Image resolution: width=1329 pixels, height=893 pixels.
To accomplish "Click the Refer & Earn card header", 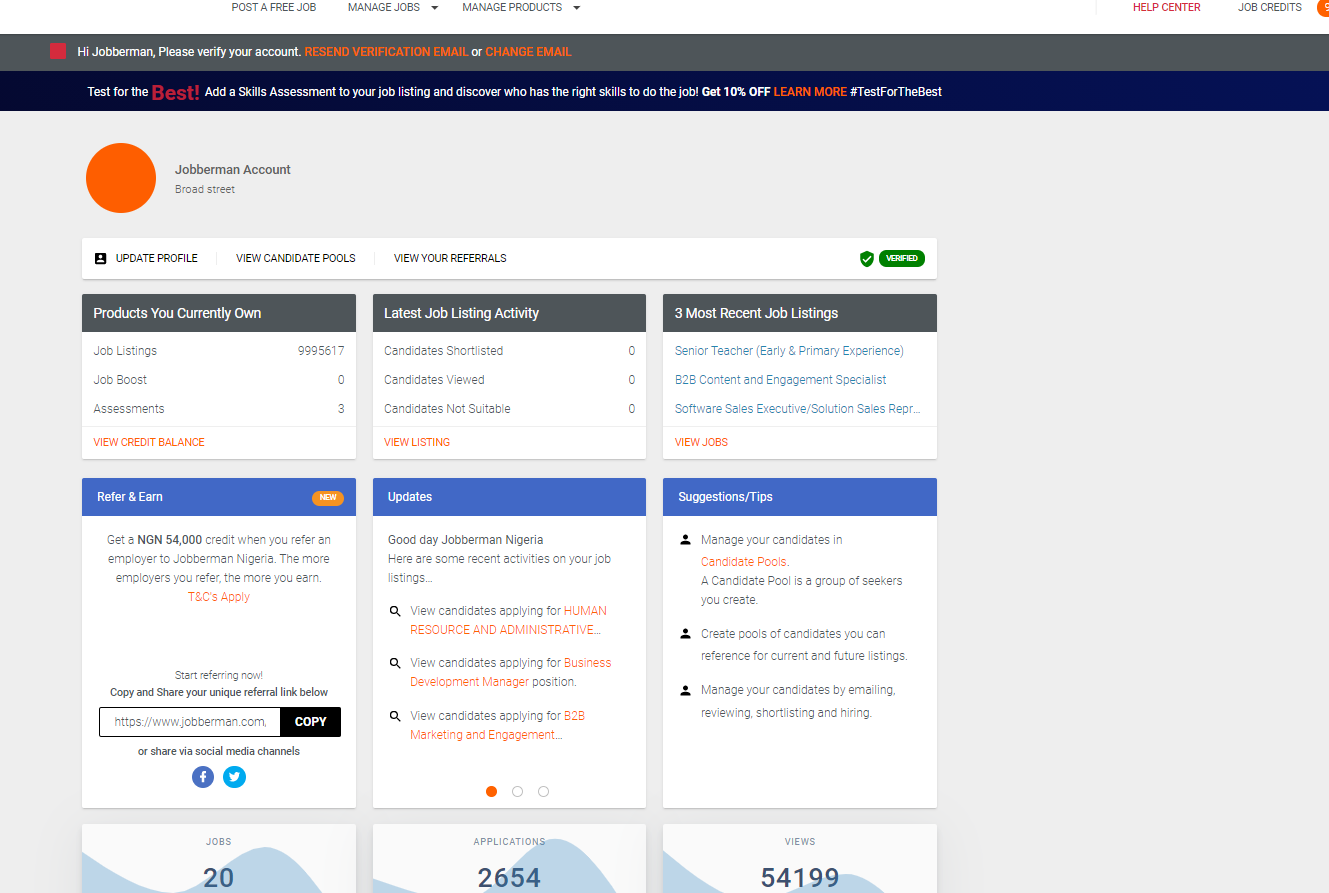I will pyautogui.click(x=219, y=497).
